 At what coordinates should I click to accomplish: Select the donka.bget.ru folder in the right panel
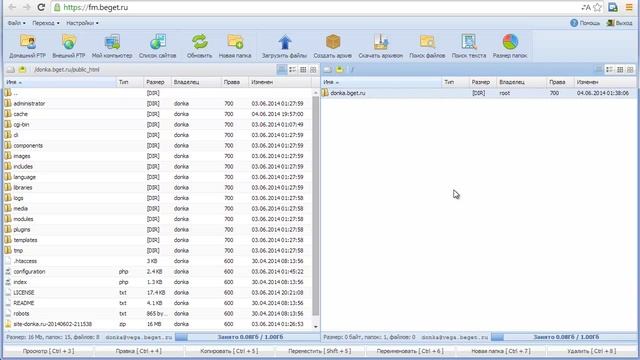pyautogui.click(x=478, y=93)
